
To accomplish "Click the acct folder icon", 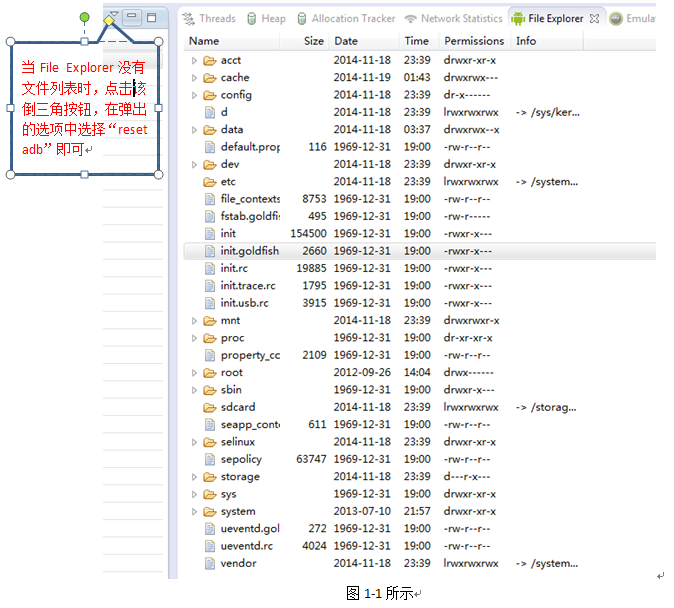I will pos(209,61).
